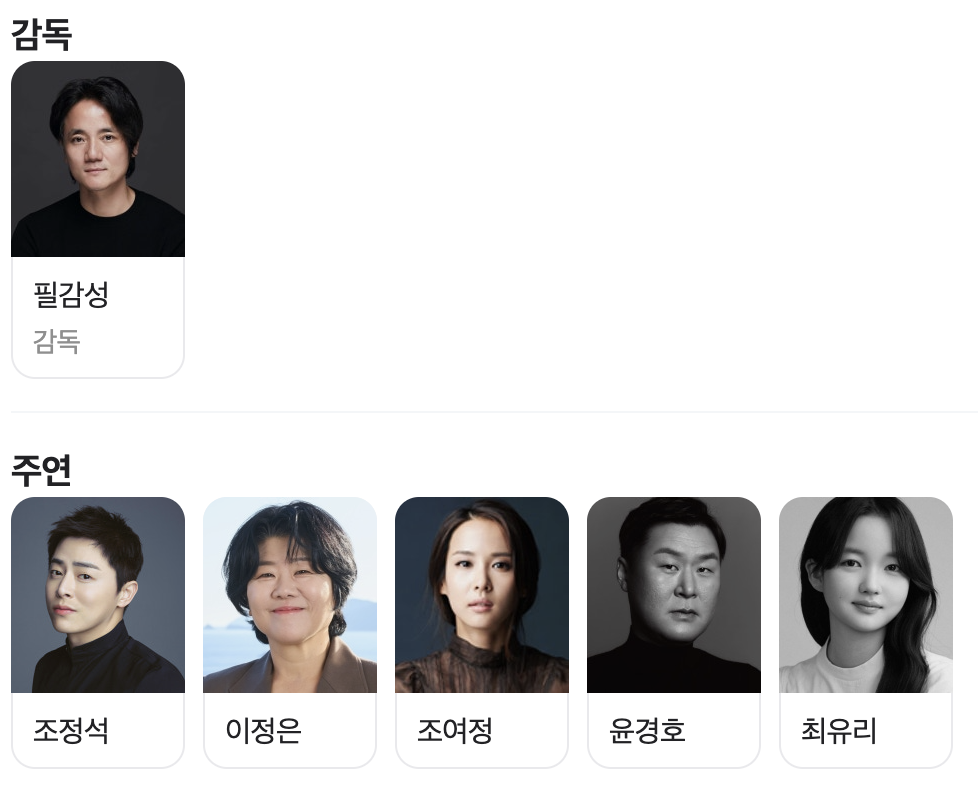This screenshot has height=786, width=978.
Task: Select the 주연 section heading
Action: 42,470
